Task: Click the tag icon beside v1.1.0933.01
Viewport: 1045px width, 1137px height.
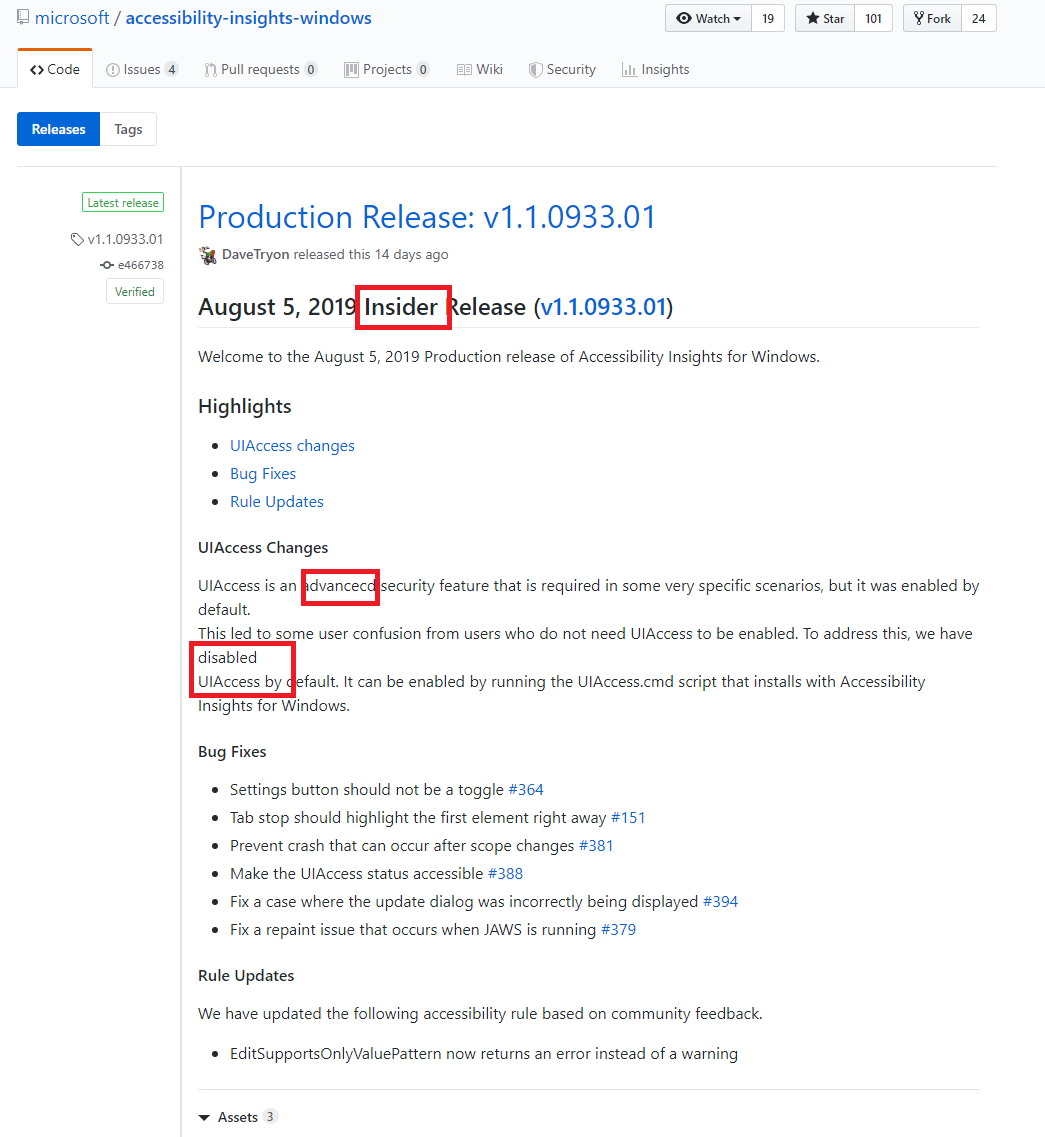Action: click(x=77, y=239)
